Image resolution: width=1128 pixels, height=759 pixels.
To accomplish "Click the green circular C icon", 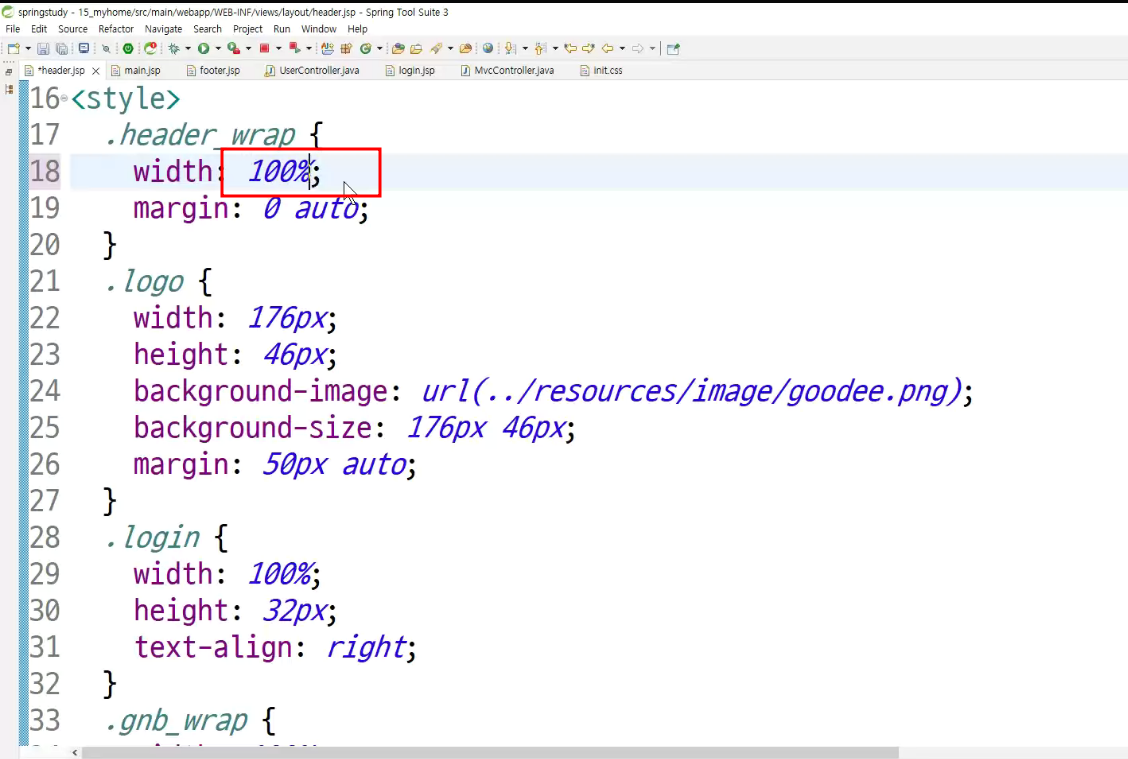I will tap(365, 48).
